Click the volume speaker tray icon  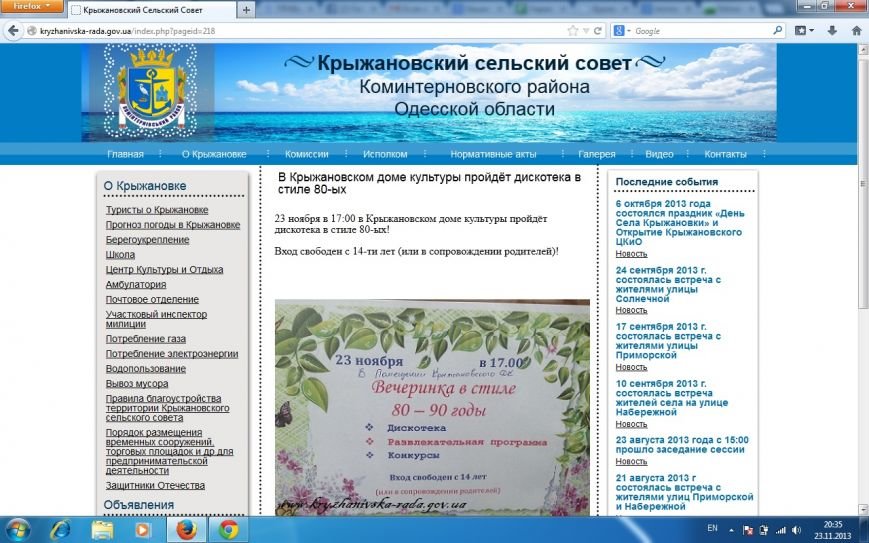click(797, 530)
